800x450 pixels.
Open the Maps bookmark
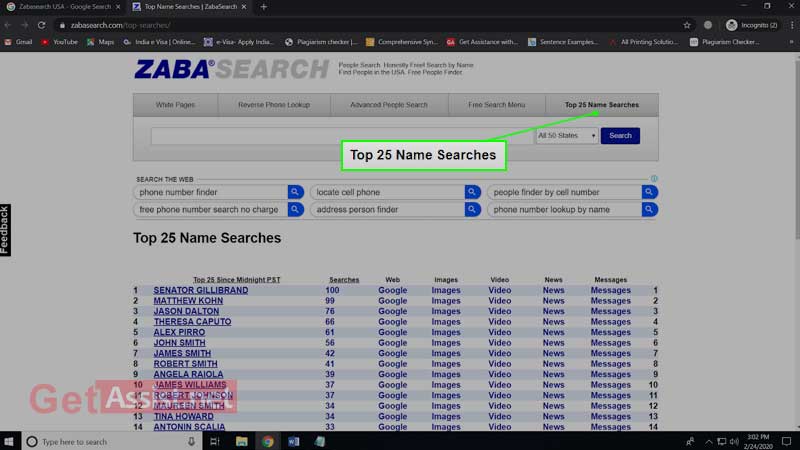click(x=101, y=42)
